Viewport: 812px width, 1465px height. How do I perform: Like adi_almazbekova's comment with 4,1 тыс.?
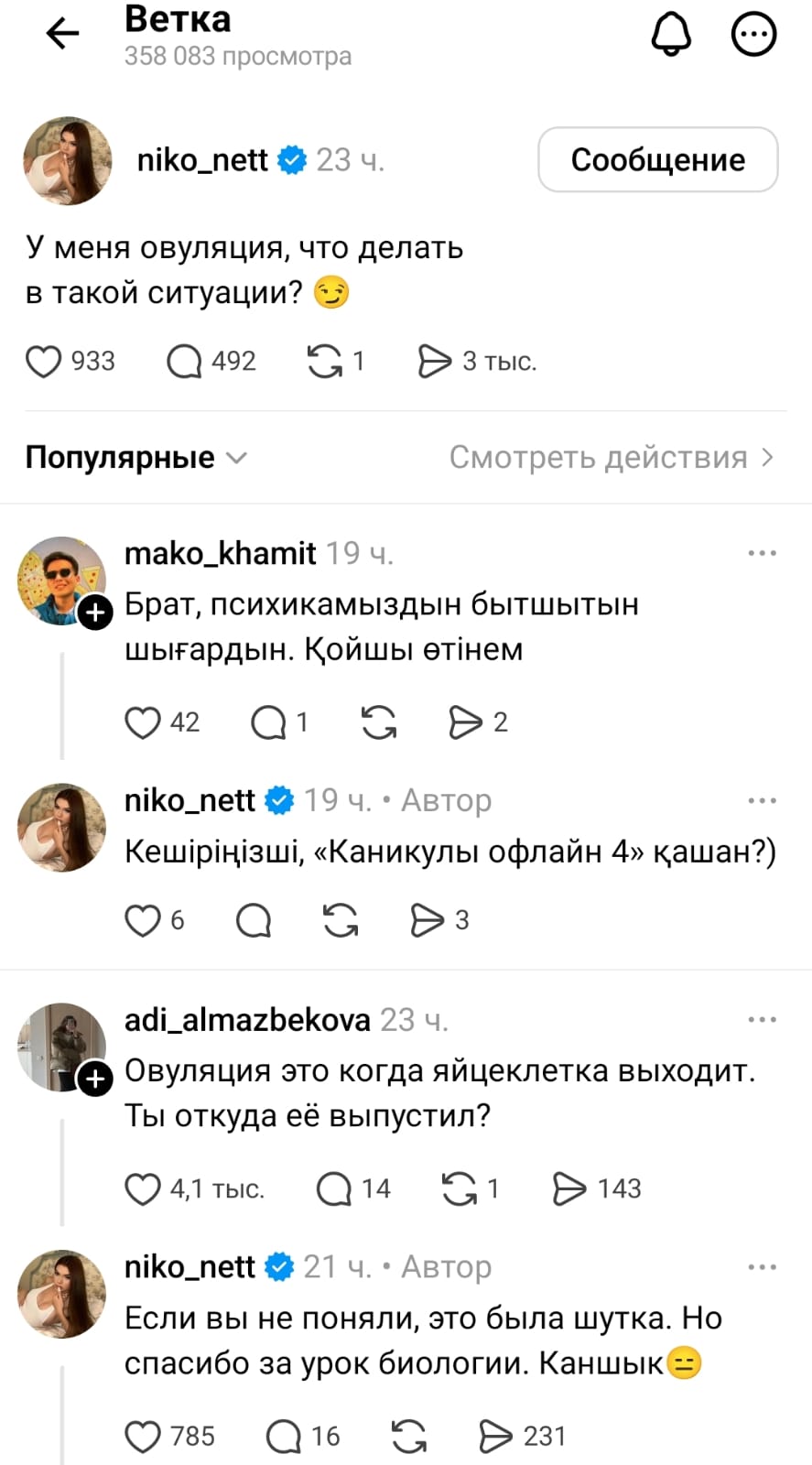pyautogui.click(x=142, y=1189)
